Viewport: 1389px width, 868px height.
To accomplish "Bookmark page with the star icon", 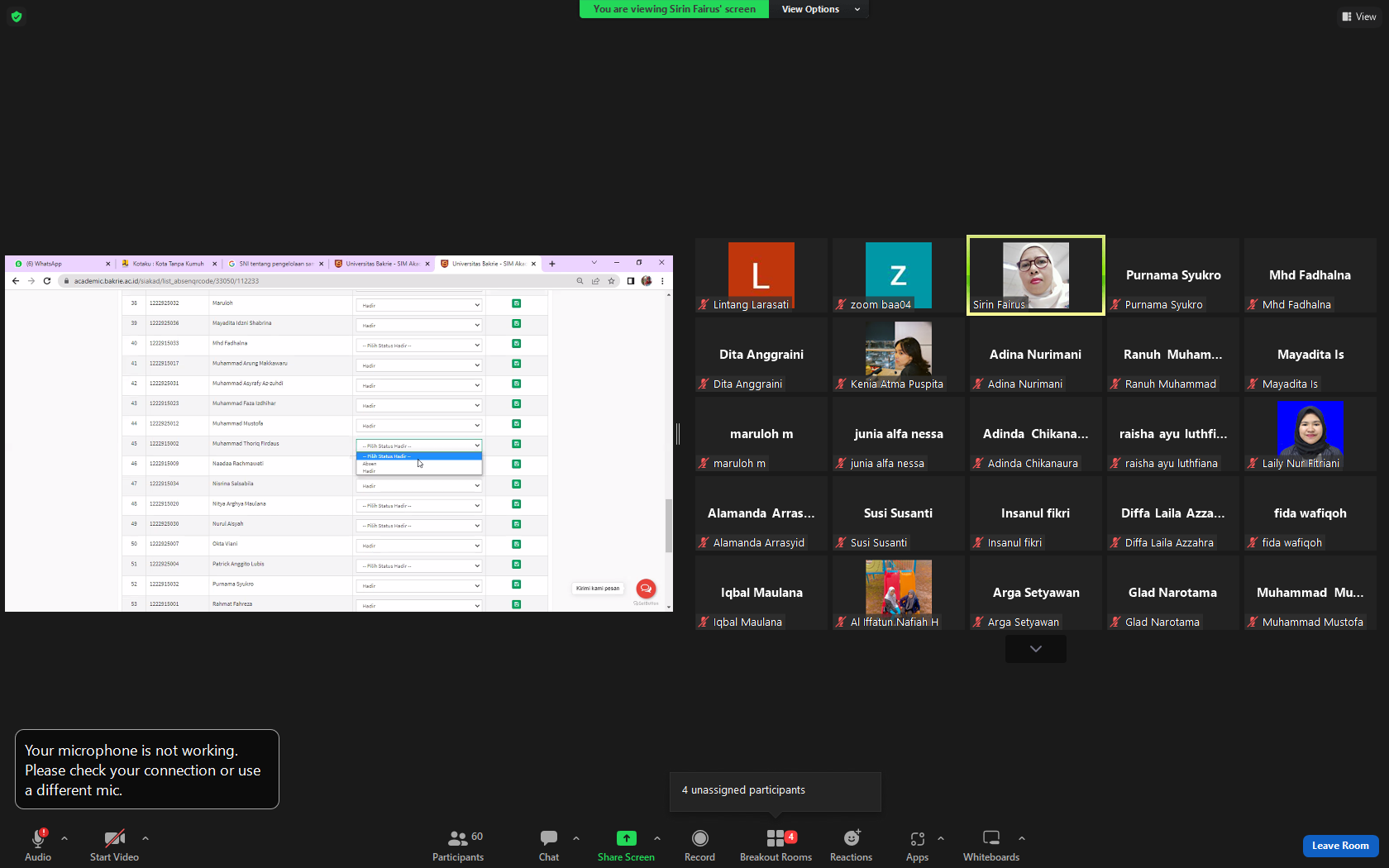I will tap(611, 281).
